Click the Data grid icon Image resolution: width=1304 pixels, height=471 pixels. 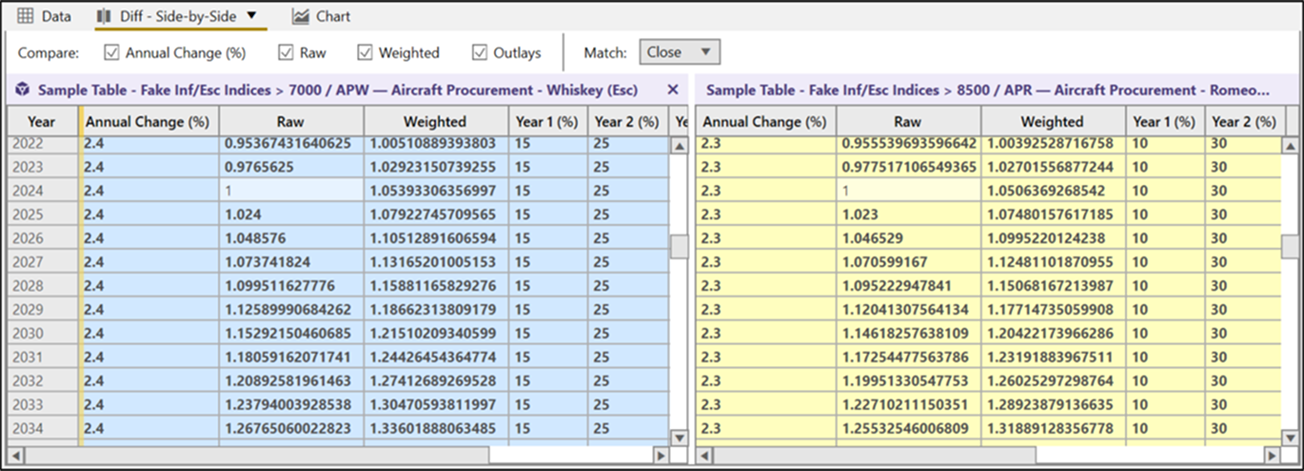click(x=25, y=16)
